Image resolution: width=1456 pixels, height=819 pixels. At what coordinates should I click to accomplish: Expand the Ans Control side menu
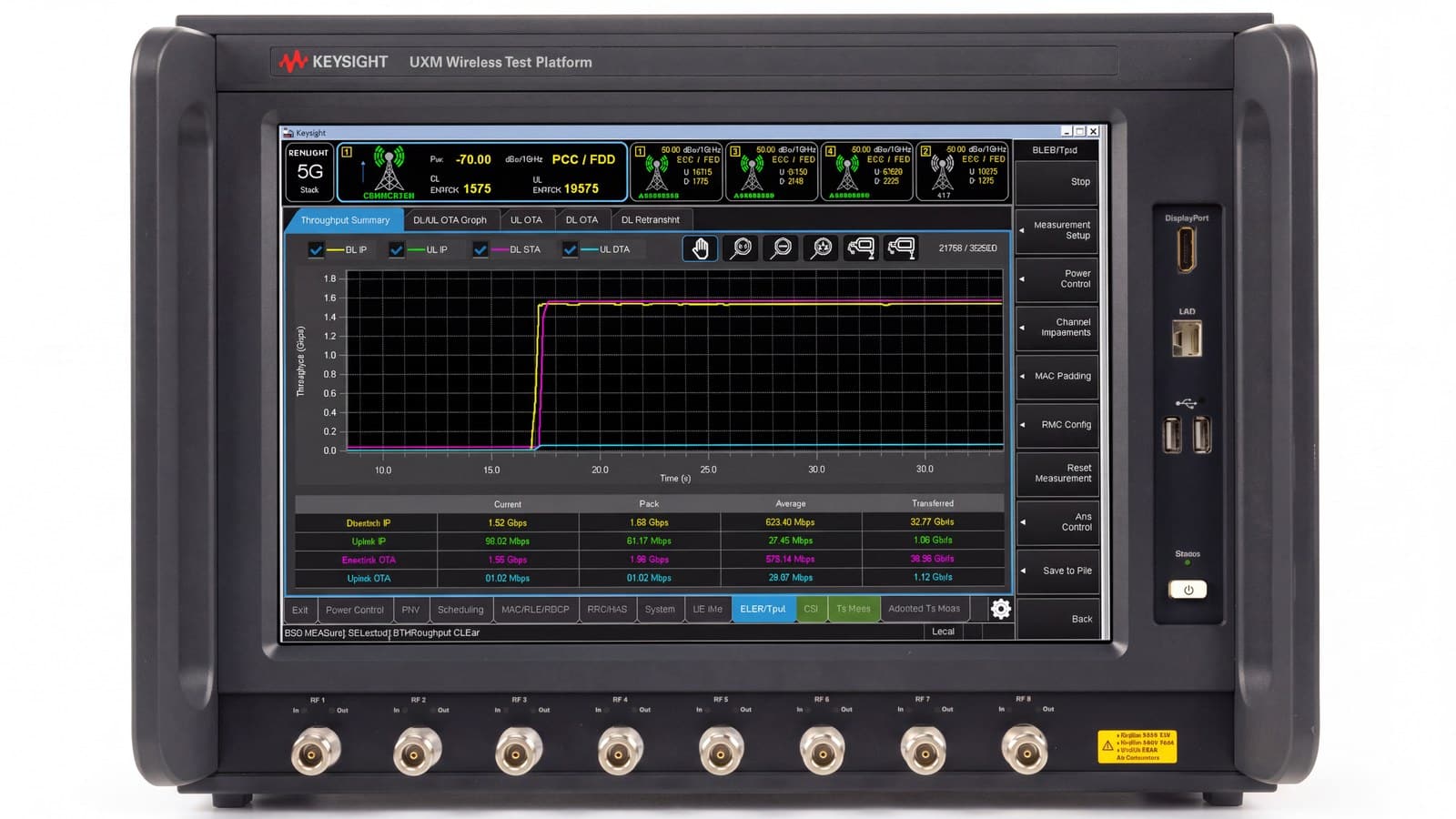click(1057, 522)
